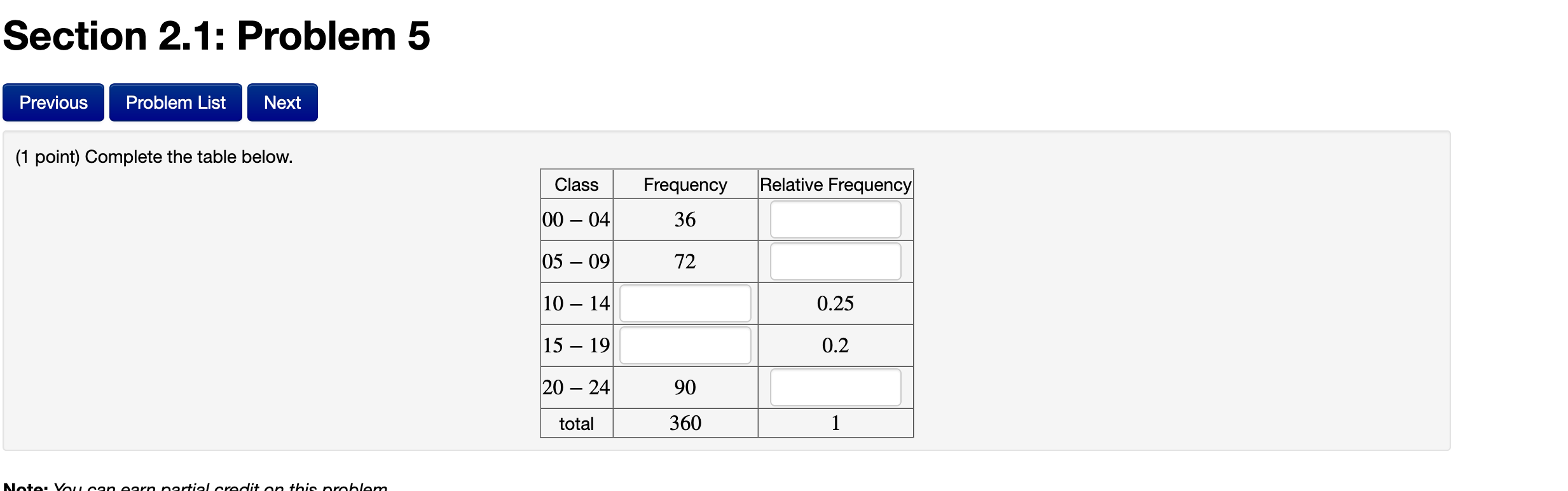
Task: Click the total label in the table
Action: pyautogui.click(x=576, y=422)
